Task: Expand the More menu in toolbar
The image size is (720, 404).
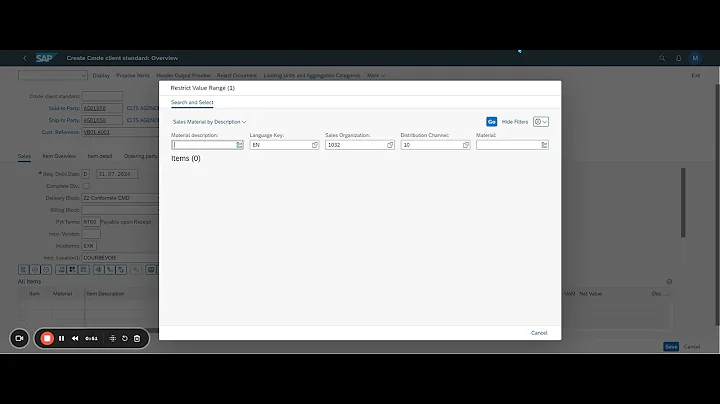Action: [376, 75]
